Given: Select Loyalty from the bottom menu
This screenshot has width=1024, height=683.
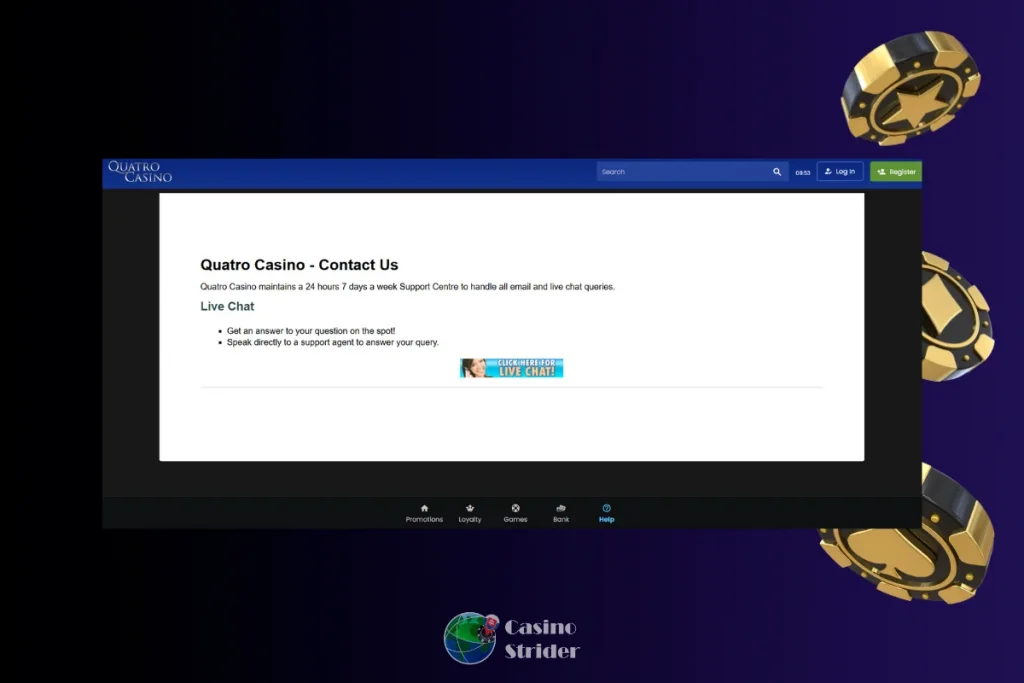Looking at the screenshot, I should click(470, 513).
